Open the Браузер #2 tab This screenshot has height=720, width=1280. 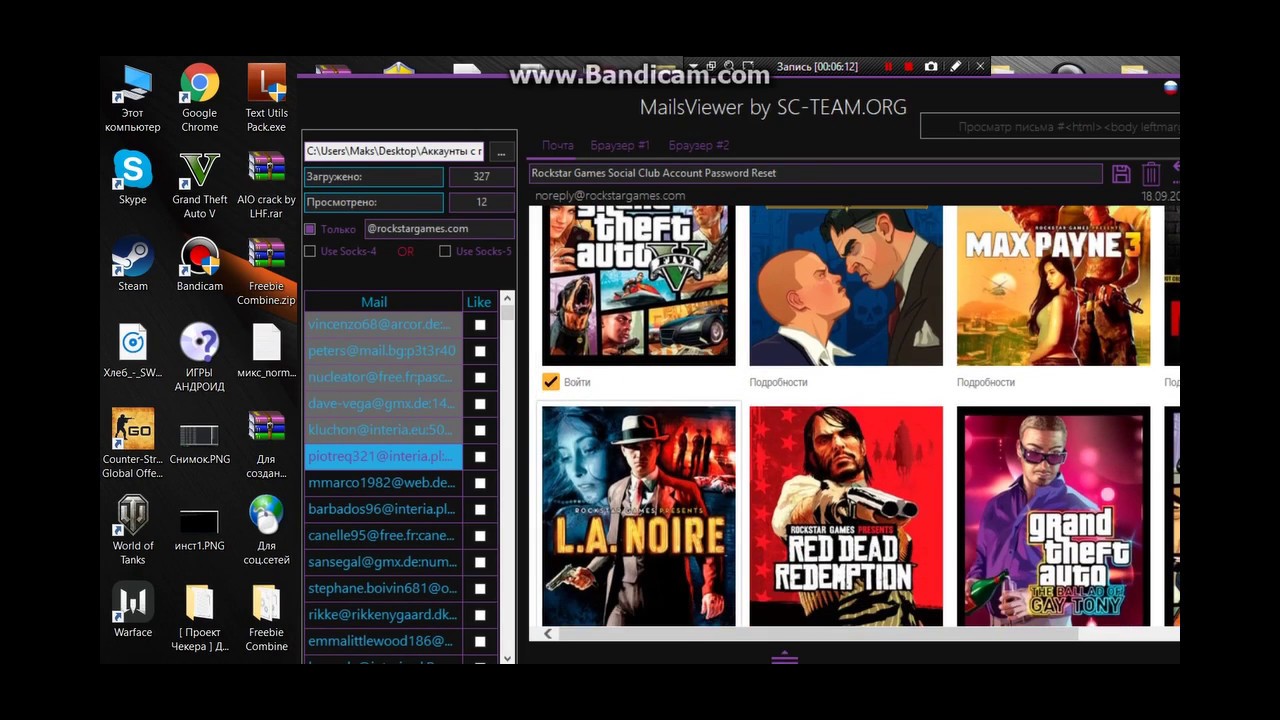pos(699,146)
